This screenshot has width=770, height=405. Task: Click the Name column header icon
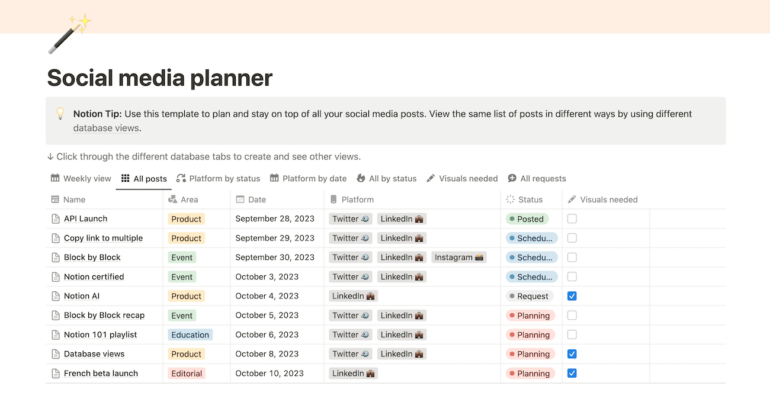point(55,199)
